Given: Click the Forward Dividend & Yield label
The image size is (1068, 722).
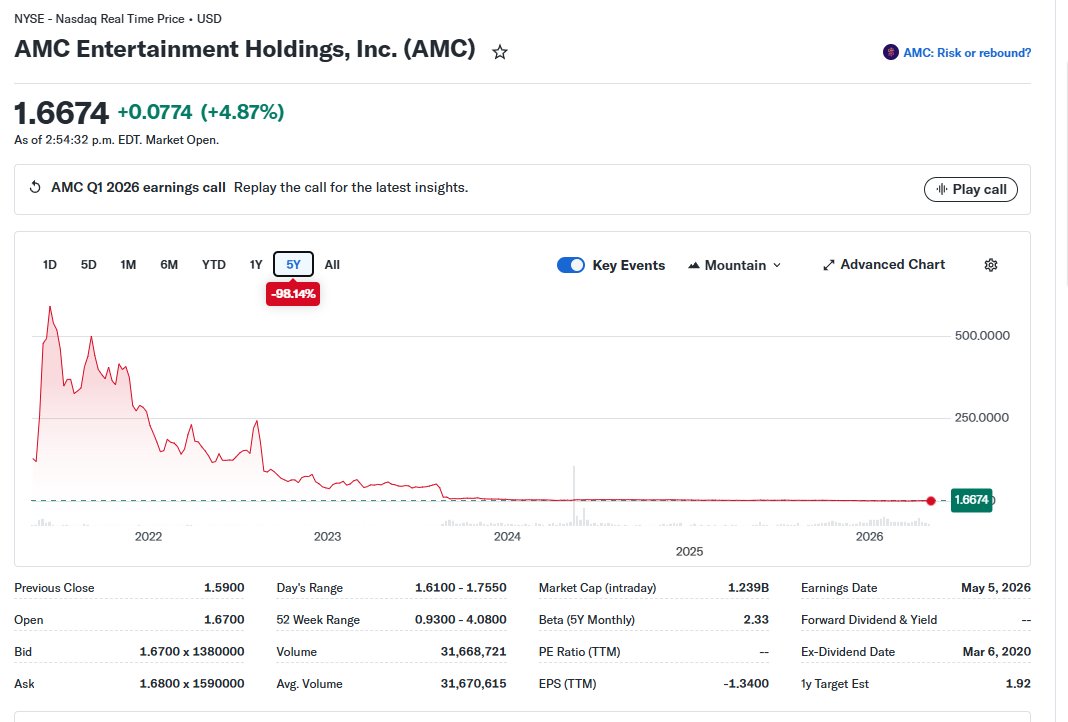Looking at the screenshot, I should 869,620.
